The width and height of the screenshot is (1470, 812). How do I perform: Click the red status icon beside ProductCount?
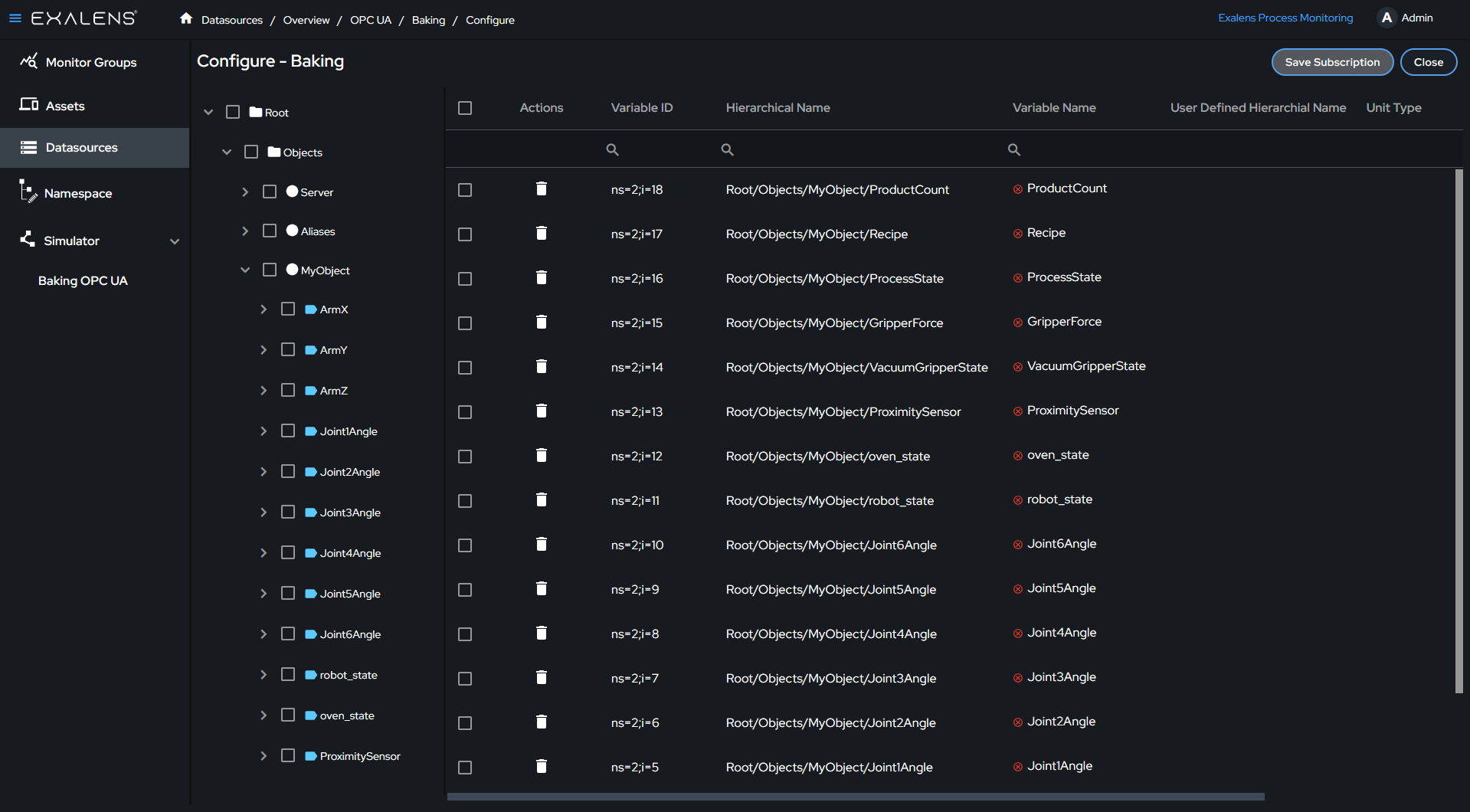point(1018,189)
